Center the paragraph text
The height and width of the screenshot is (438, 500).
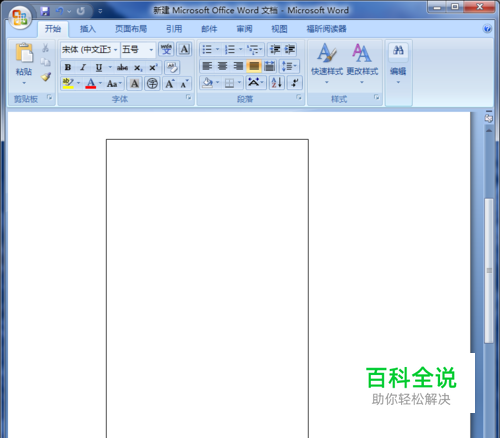click(x=223, y=66)
